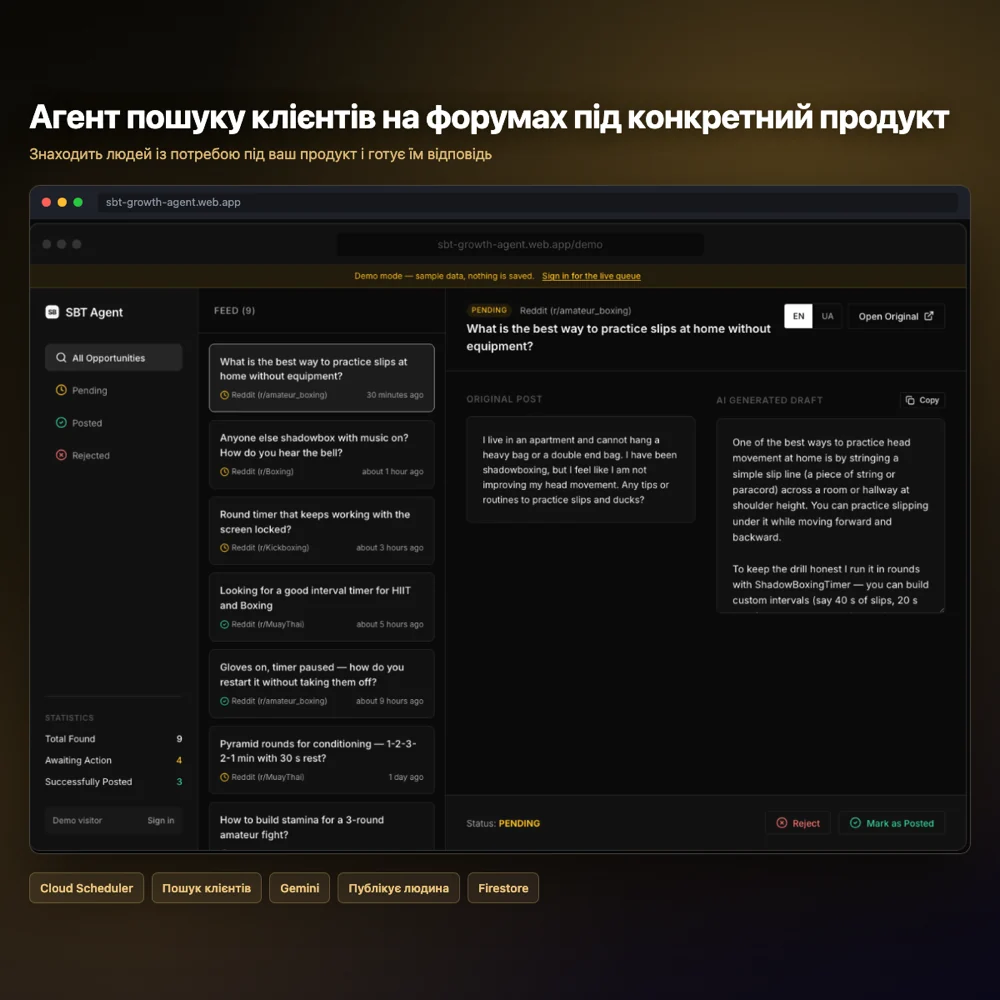The image size is (1000, 1000).
Task: Click the yellow minimize window dot
Action: pos(62,202)
